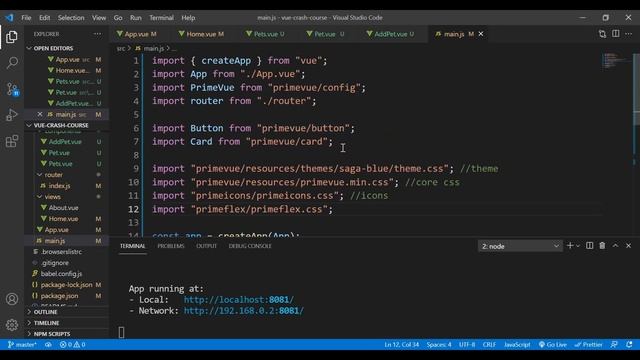
Task: Switch to Problems panel tab
Action: [171, 246]
